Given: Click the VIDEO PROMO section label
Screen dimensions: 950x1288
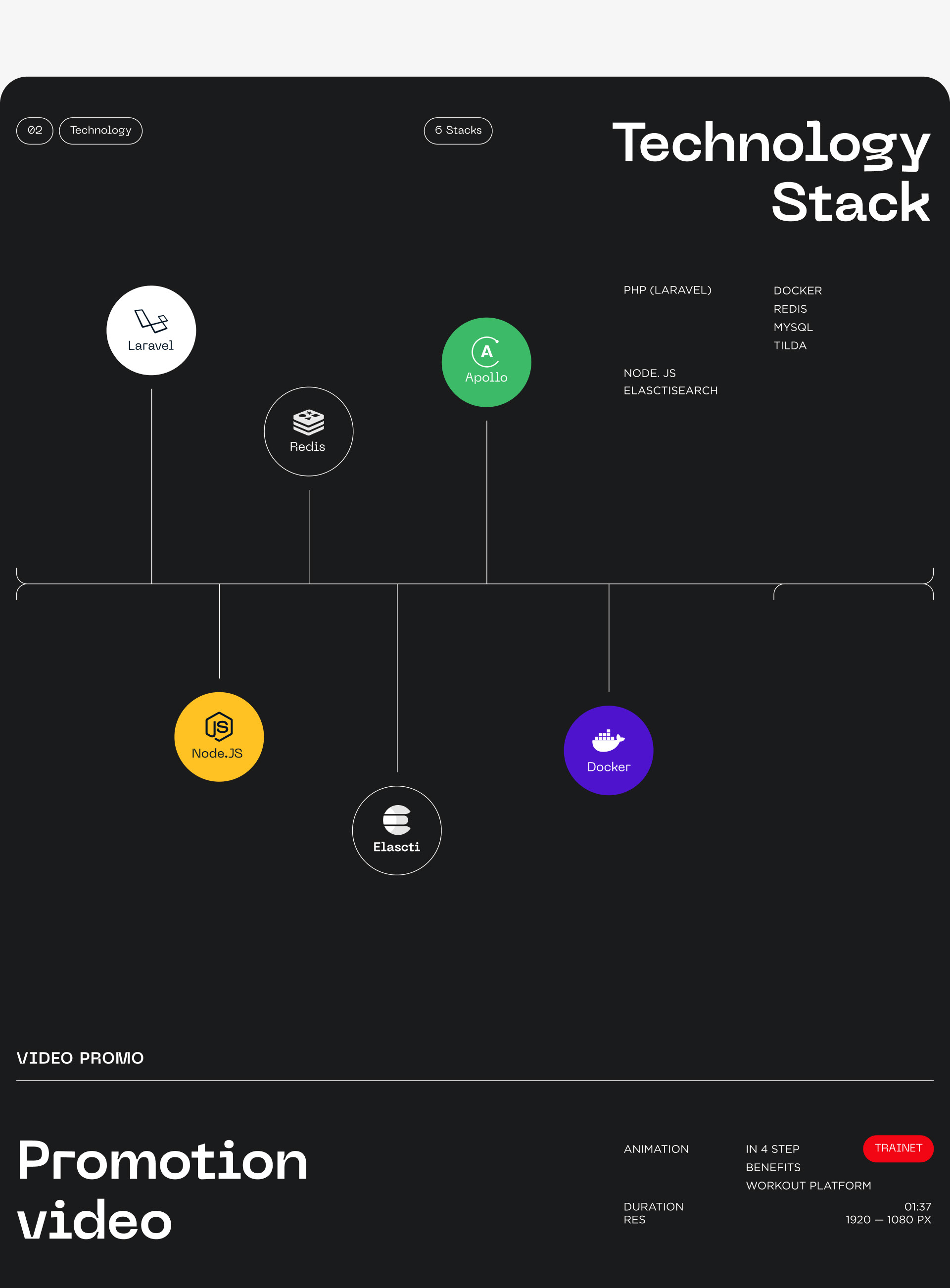Looking at the screenshot, I should 80,1058.
